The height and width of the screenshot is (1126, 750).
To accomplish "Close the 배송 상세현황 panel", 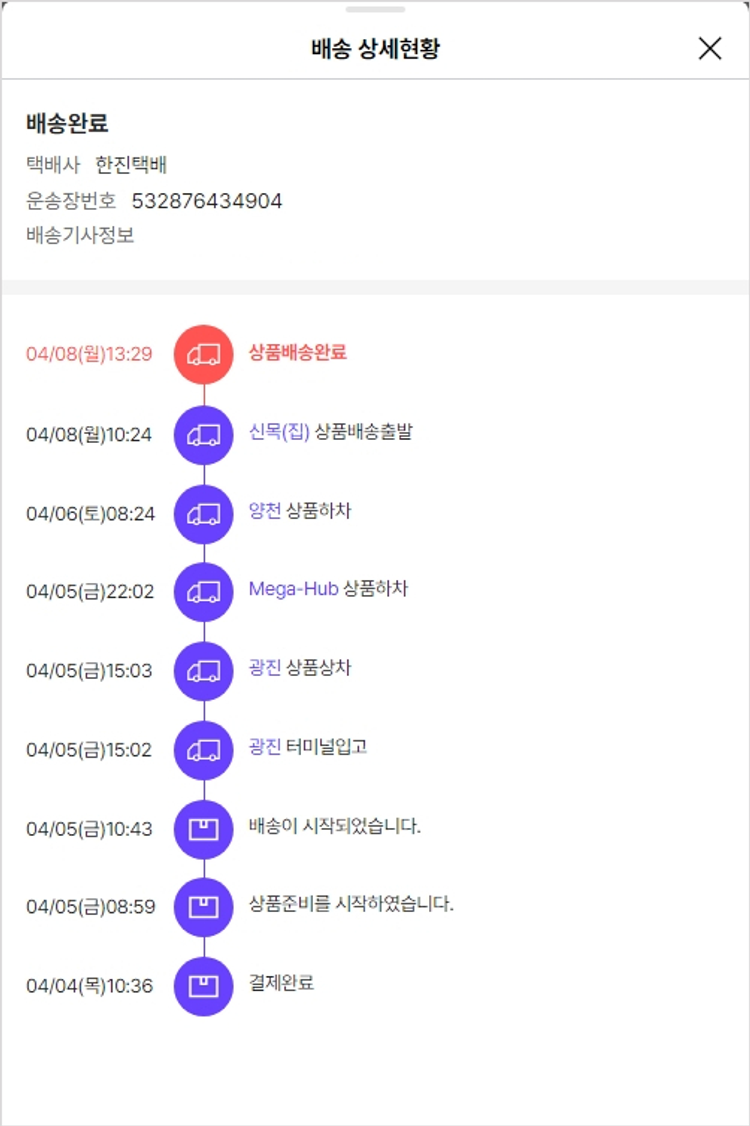I will pyautogui.click(x=710, y=48).
